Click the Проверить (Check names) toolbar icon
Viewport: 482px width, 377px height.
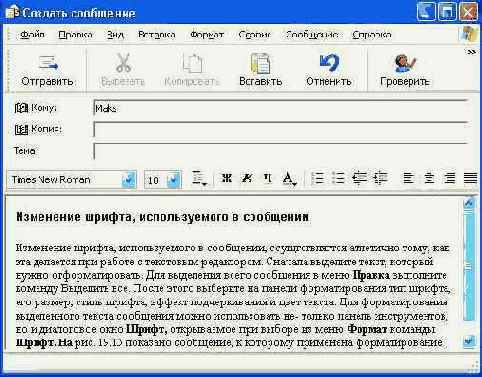click(405, 63)
